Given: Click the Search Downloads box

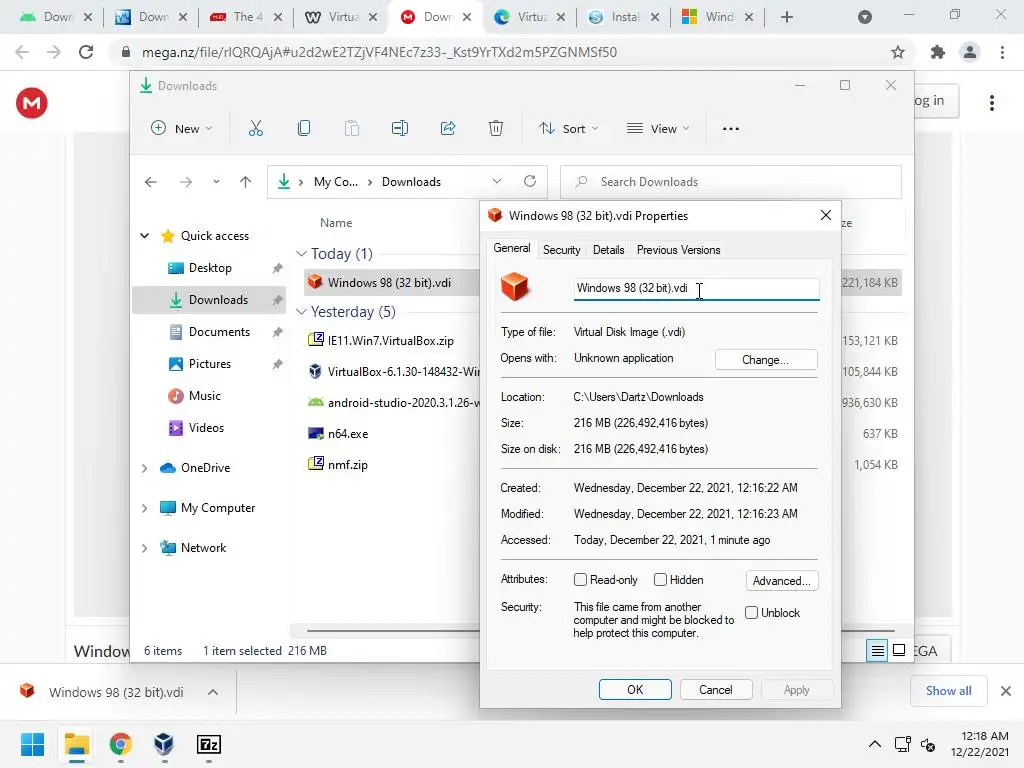Looking at the screenshot, I should tap(731, 182).
